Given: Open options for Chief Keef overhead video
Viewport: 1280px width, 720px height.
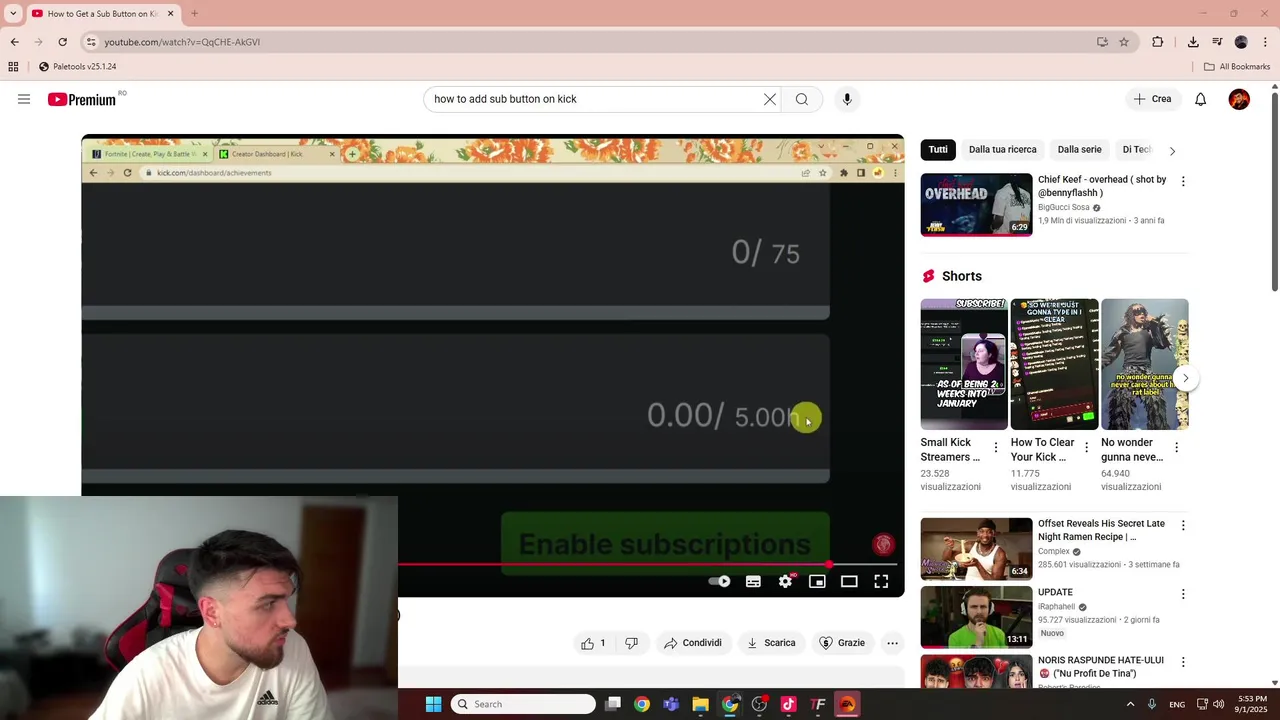Looking at the screenshot, I should tap(1183, 182).
